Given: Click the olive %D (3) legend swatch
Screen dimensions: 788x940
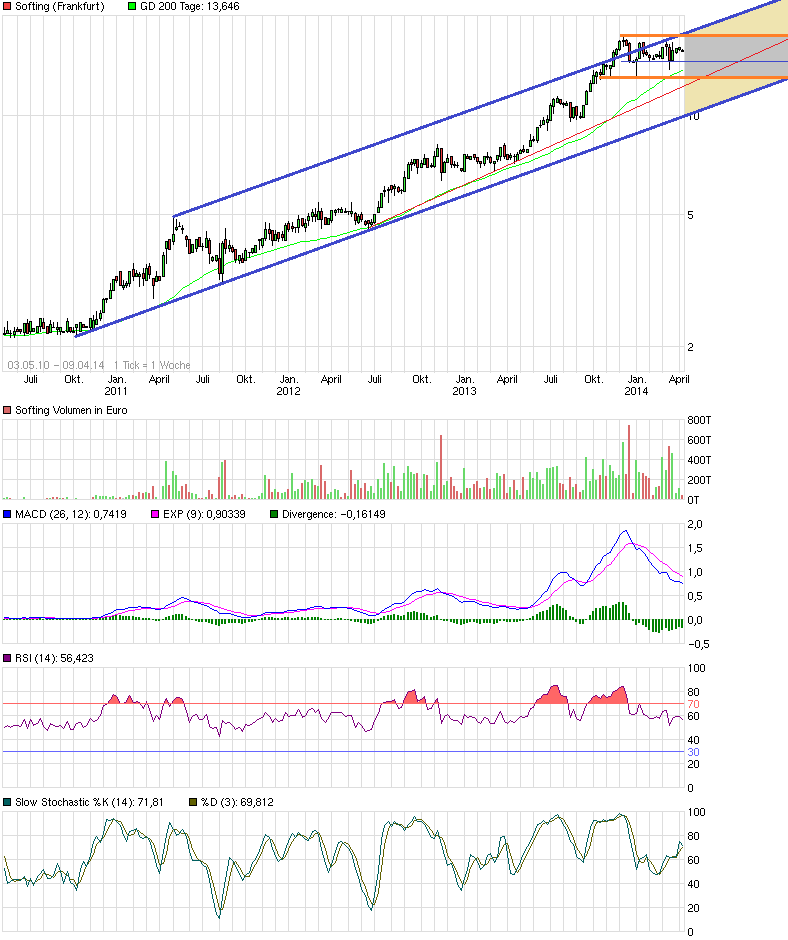Looking at the screenshot, I should coord(193,802).
